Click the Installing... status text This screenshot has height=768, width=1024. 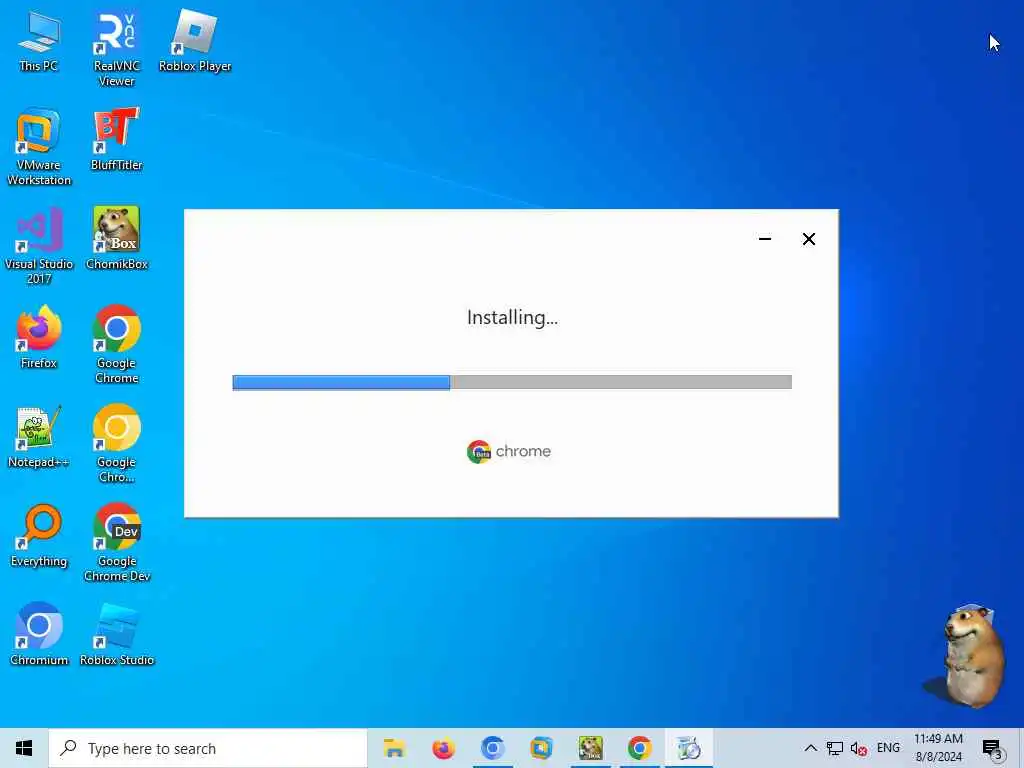(512, 317)
